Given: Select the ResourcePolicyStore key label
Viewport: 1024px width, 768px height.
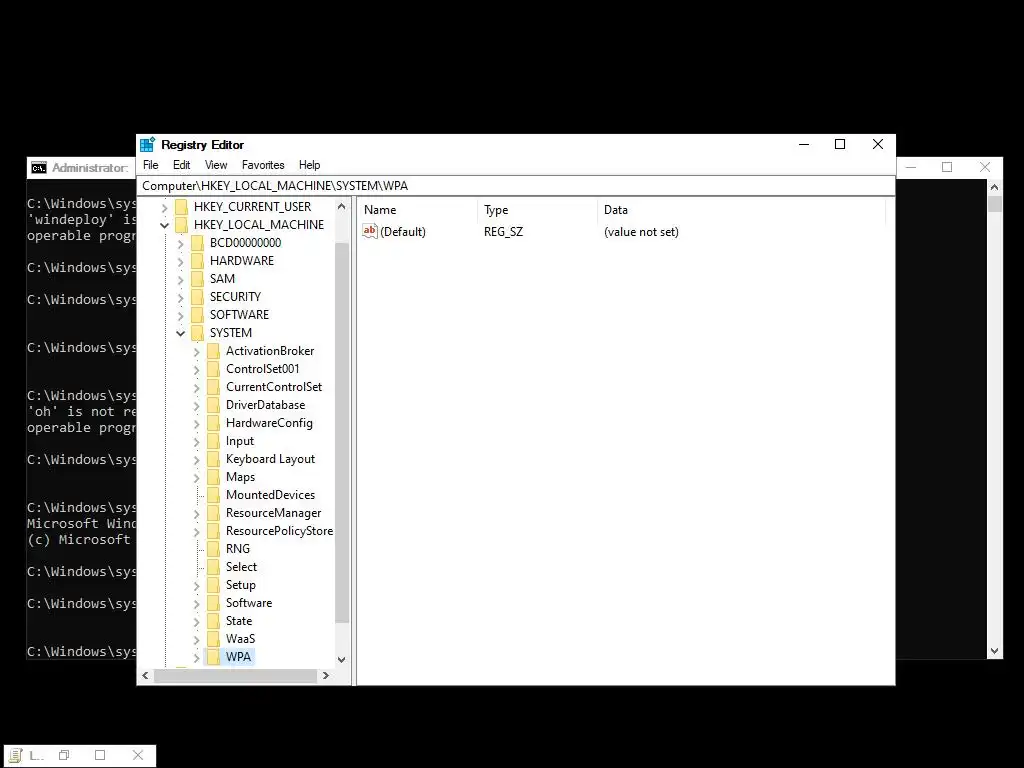Looking at the screenshot, I should pyautogui.click(x=279, y=531).
